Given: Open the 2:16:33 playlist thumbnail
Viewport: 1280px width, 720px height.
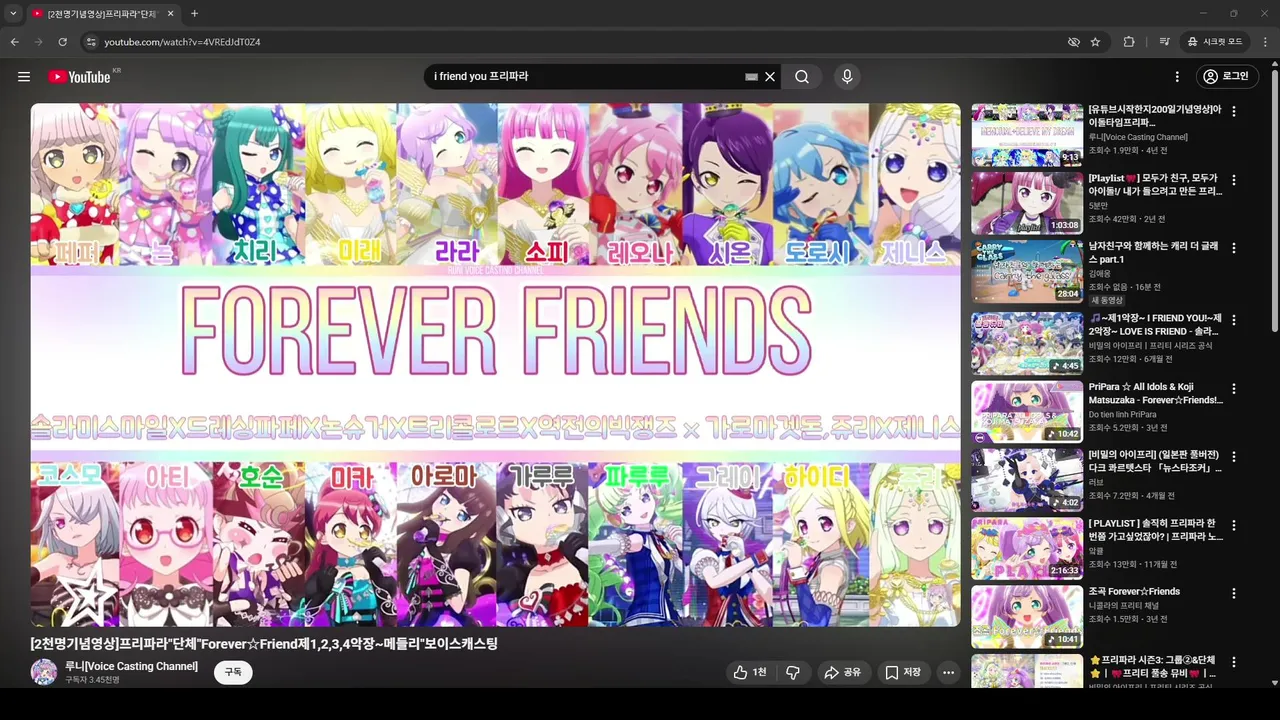Looking at the screenshot, I should [x=1027, y=548].
